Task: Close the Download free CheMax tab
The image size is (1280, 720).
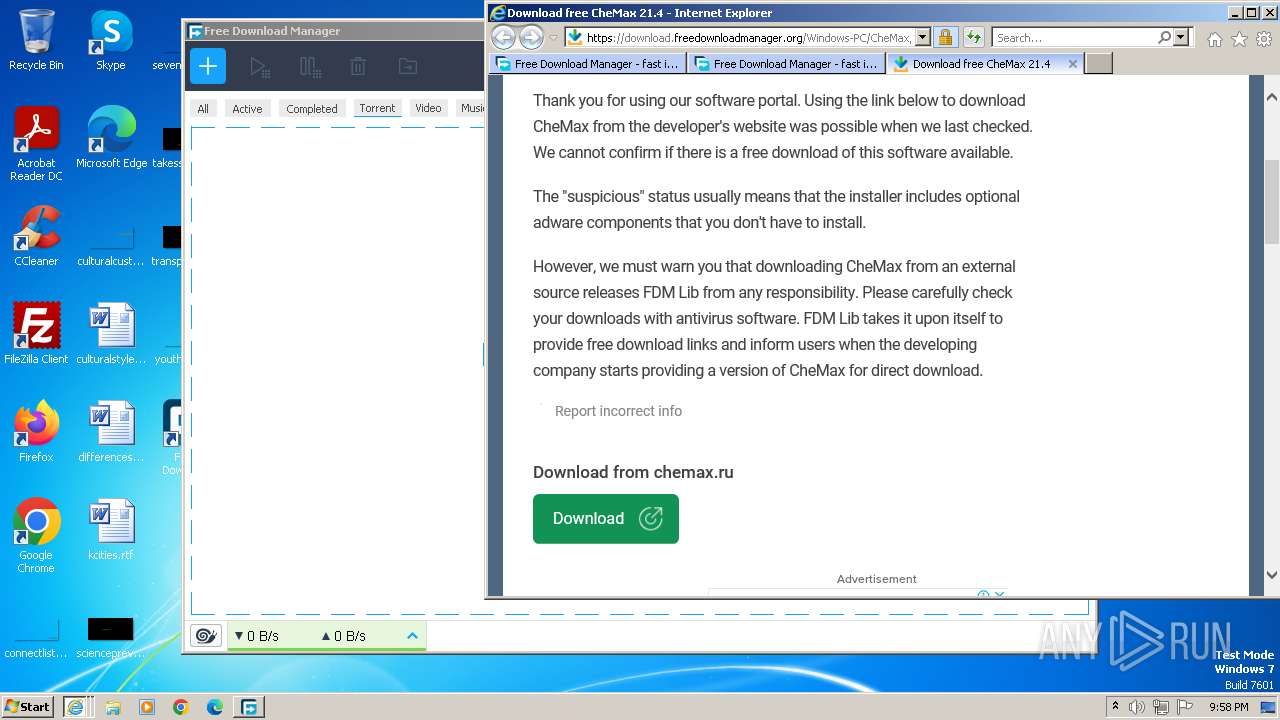Action: (1073, 63)
